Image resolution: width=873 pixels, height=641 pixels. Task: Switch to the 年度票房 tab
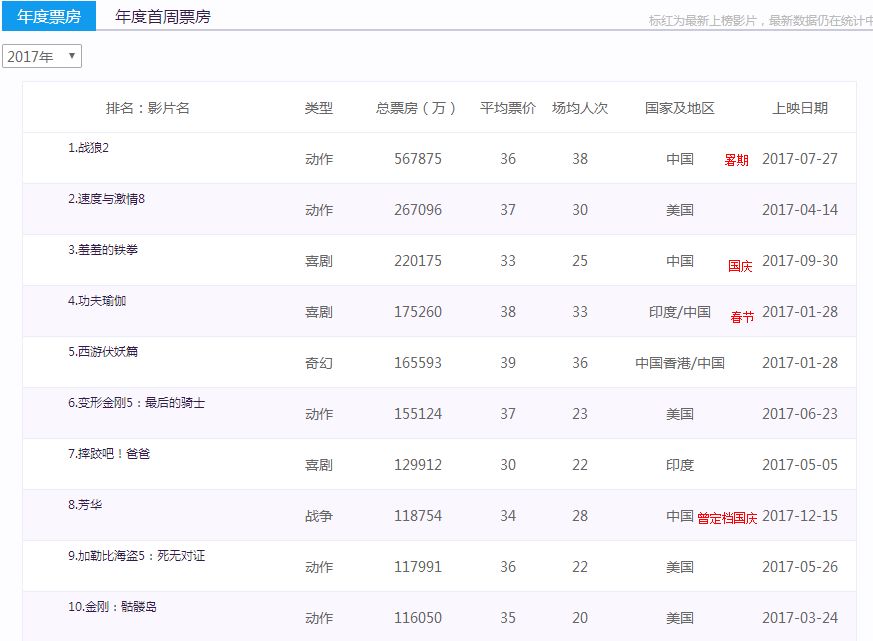48,16
